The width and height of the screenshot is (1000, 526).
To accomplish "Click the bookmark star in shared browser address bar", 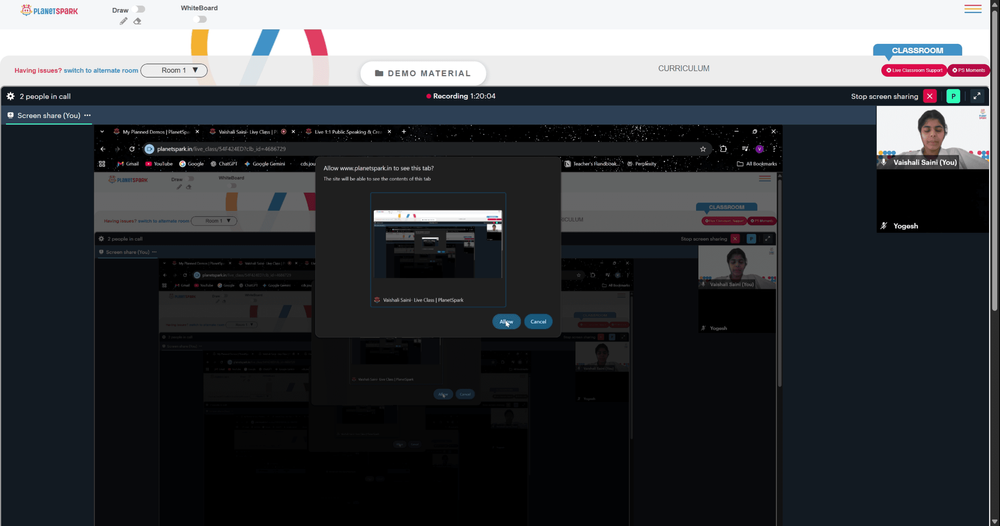I will pos(703,149).
